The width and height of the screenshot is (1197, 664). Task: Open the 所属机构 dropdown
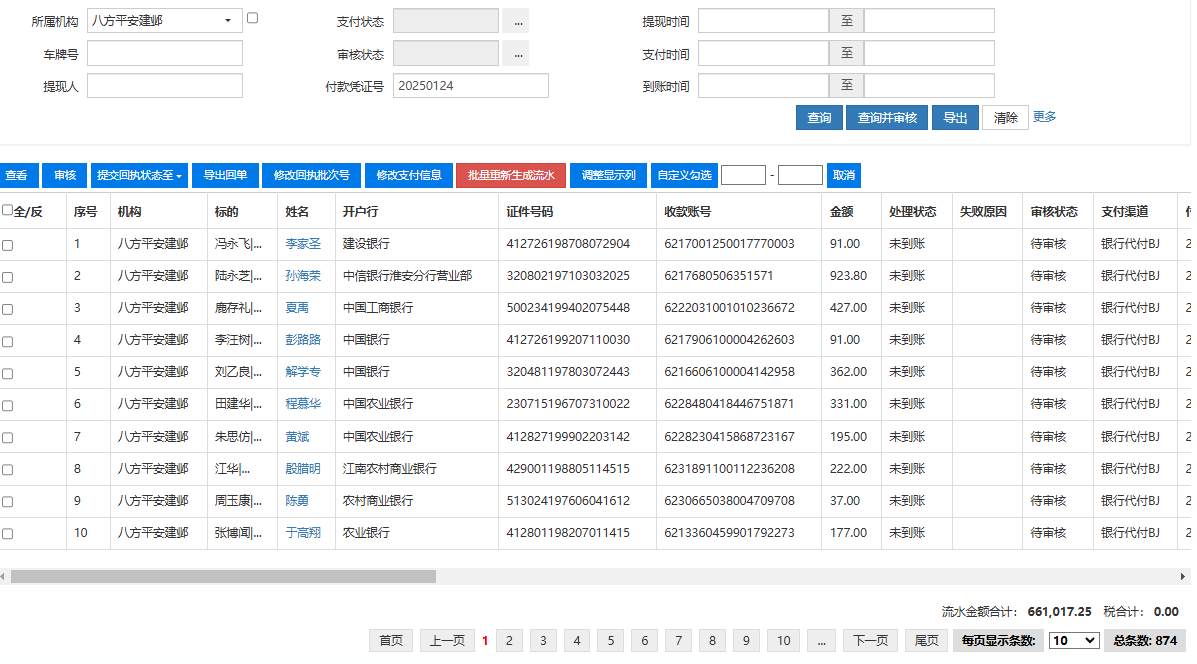[x=164, y=21]
